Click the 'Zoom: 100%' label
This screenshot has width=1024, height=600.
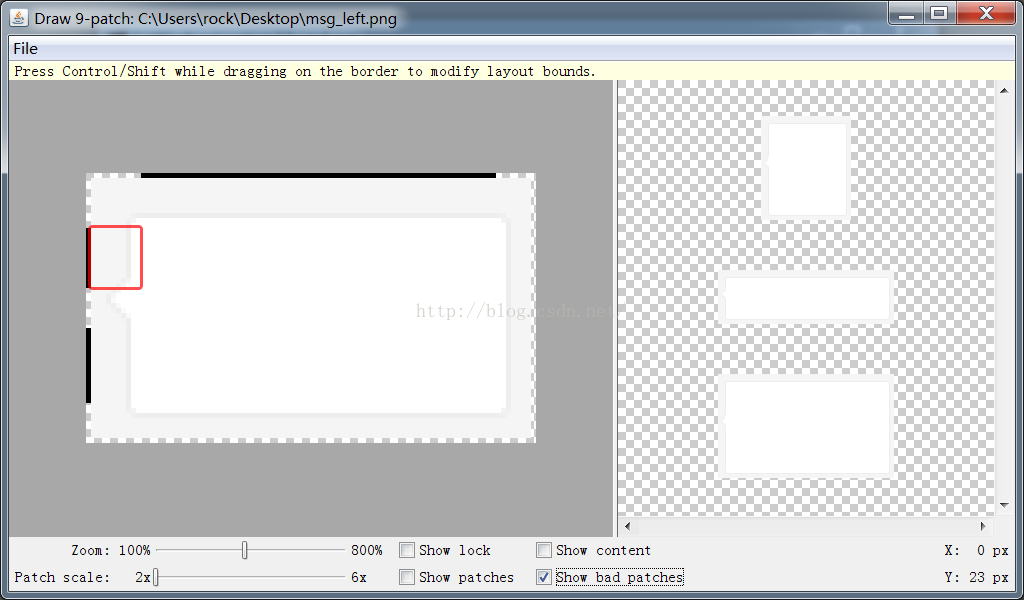111,550
